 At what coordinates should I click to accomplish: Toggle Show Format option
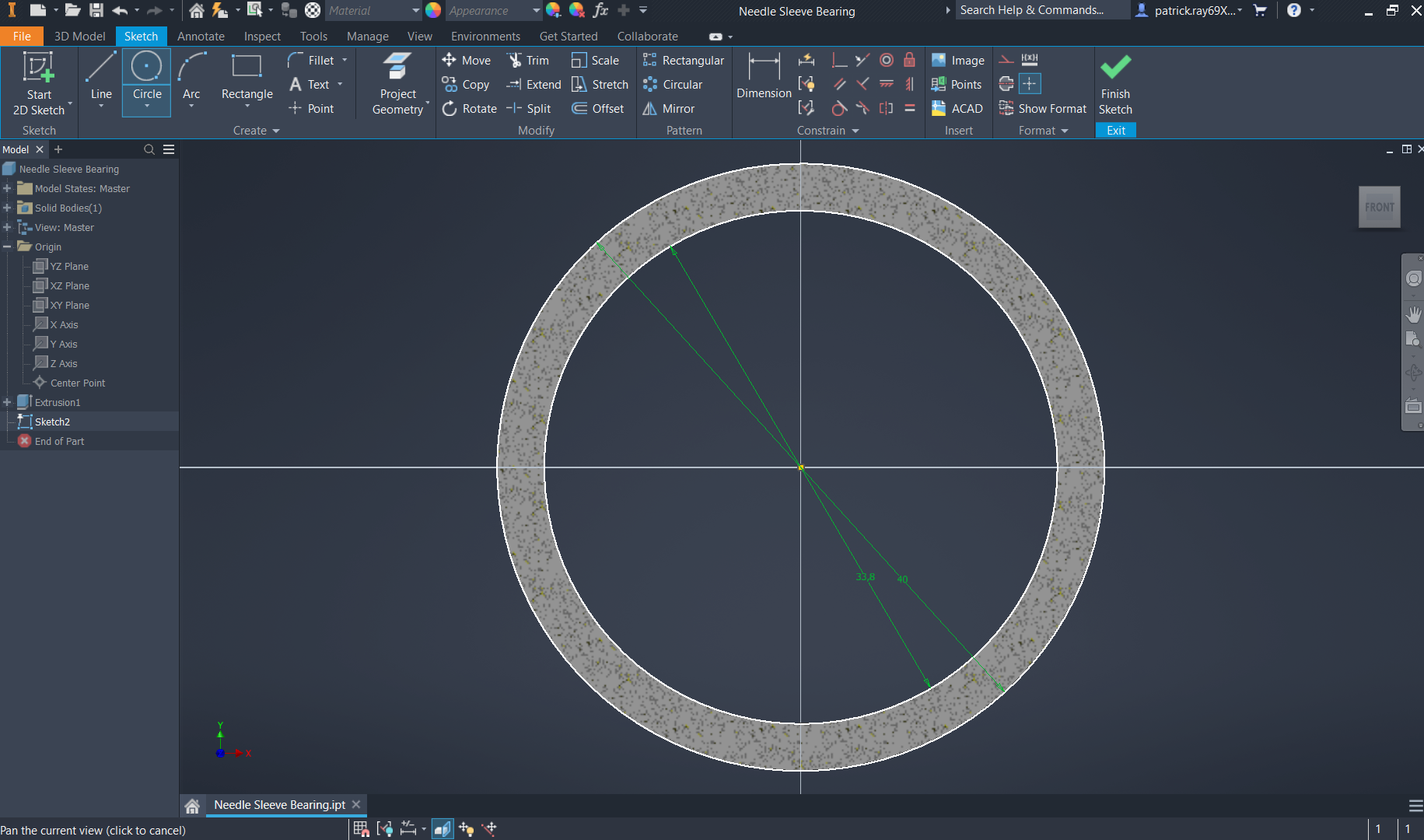coord(1042,109)
